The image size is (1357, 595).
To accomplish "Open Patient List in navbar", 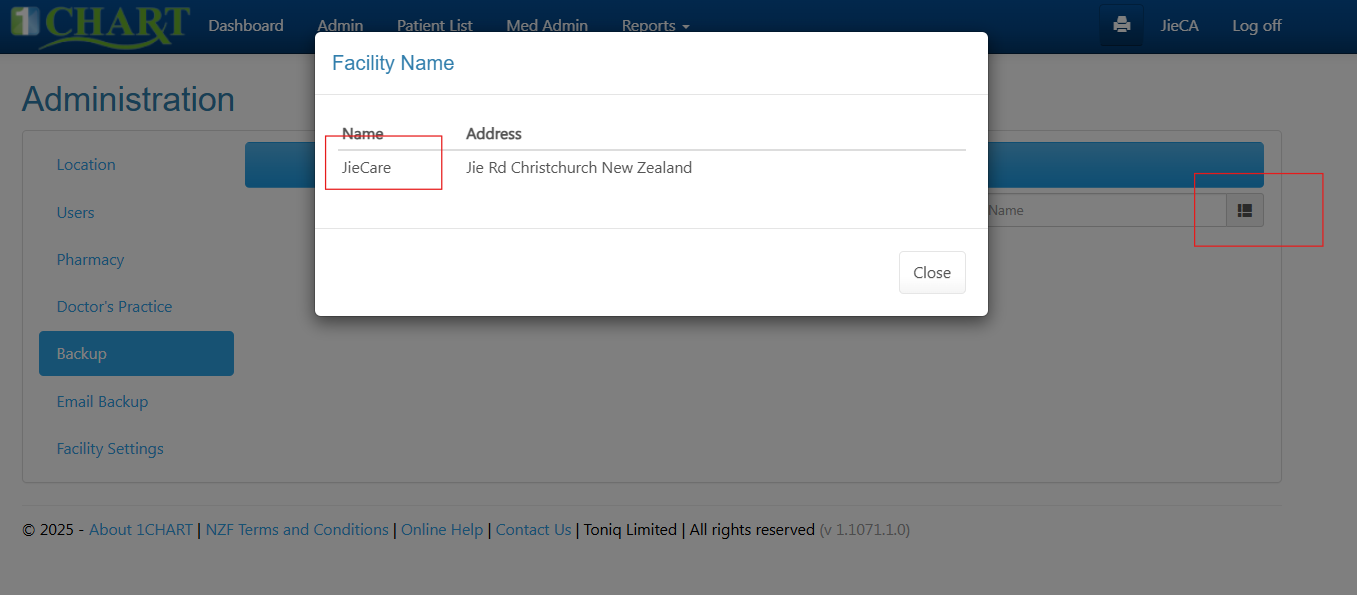I will click(x=435, y=26).
